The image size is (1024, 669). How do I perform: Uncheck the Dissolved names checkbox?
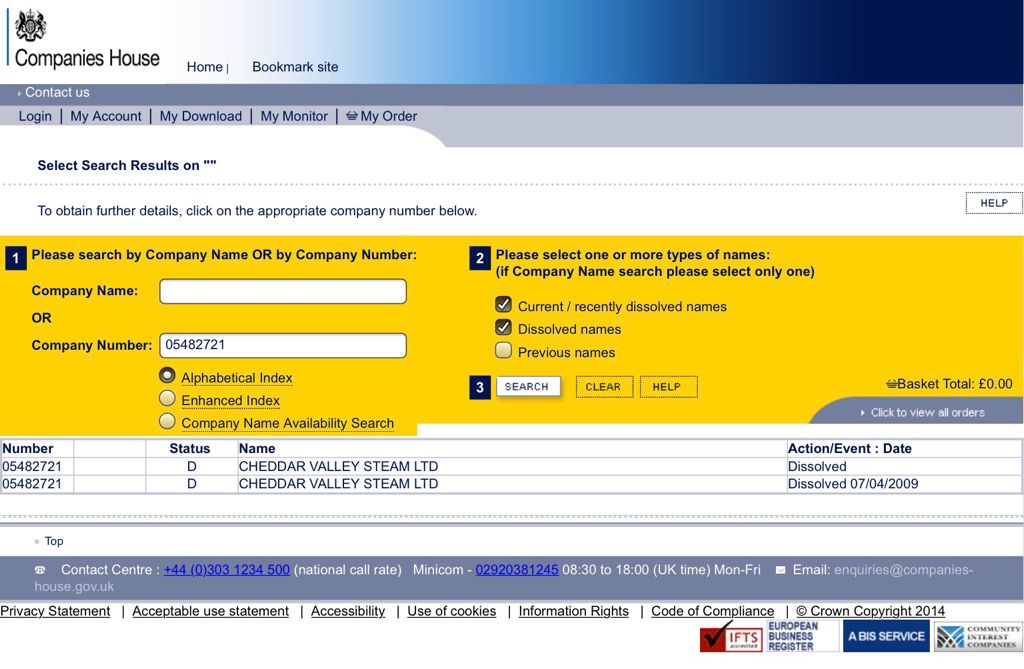(503, 327)
